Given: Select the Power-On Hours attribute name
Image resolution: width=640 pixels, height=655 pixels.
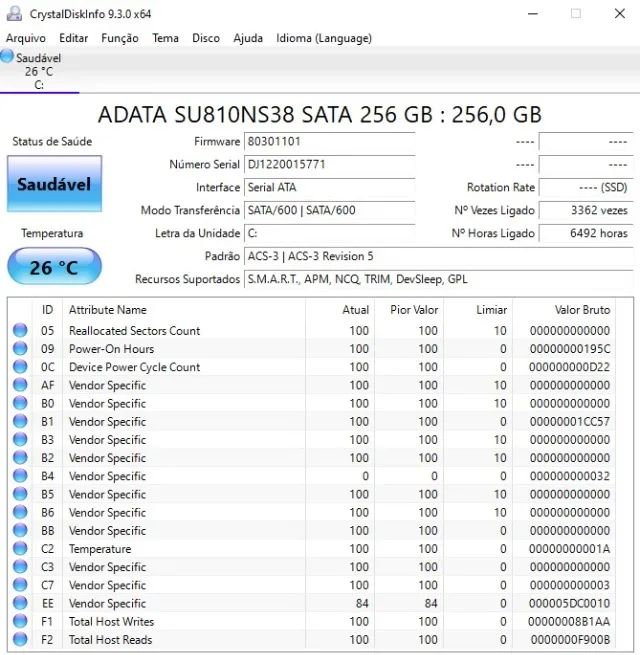Looking at the screenshot, I should (x=112, y=349).
